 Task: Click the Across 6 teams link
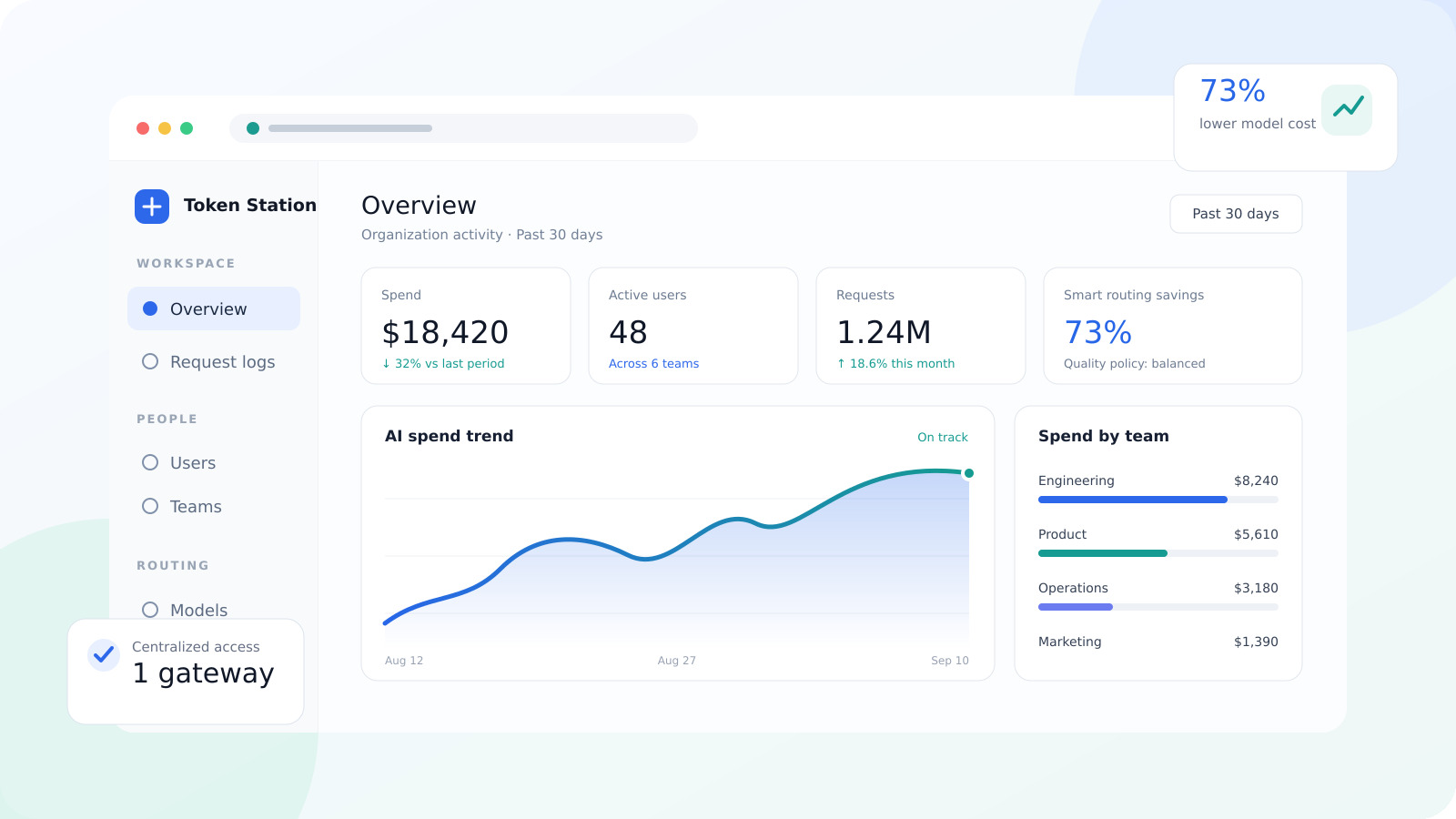tap(653, 363)
